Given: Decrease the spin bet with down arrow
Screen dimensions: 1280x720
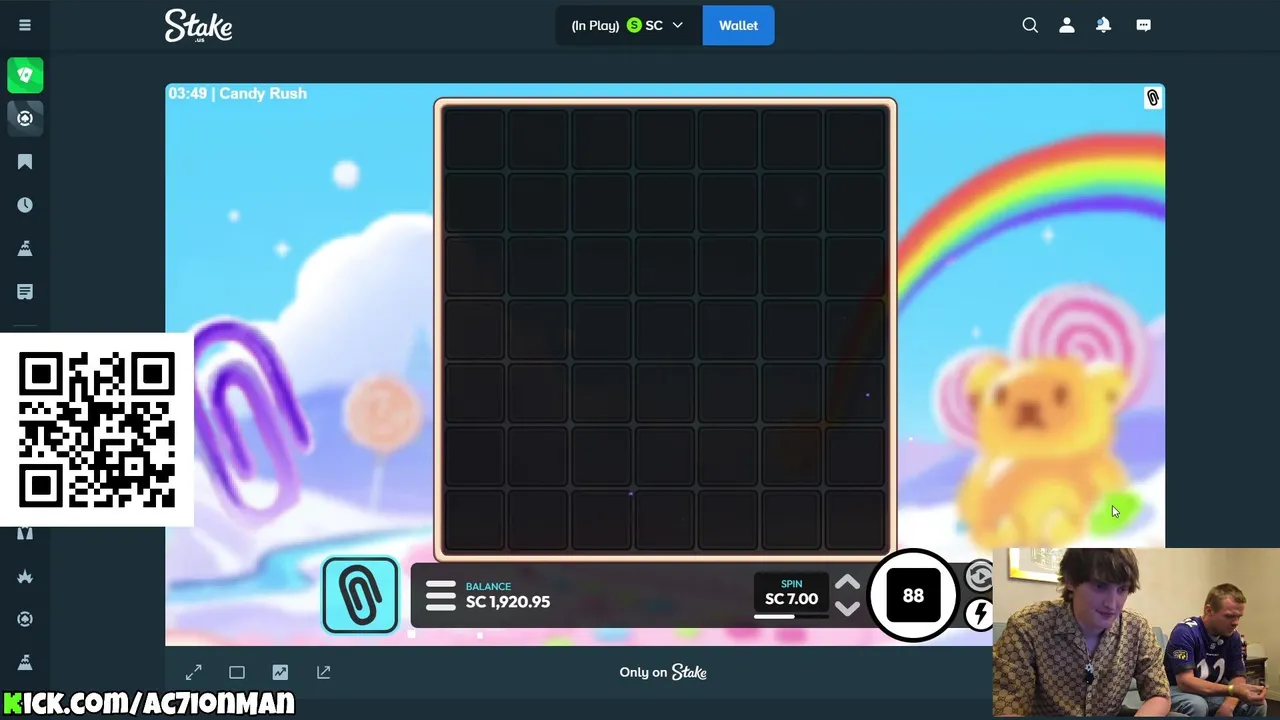Looking at the screenshot, I should (x=847, y=608).
